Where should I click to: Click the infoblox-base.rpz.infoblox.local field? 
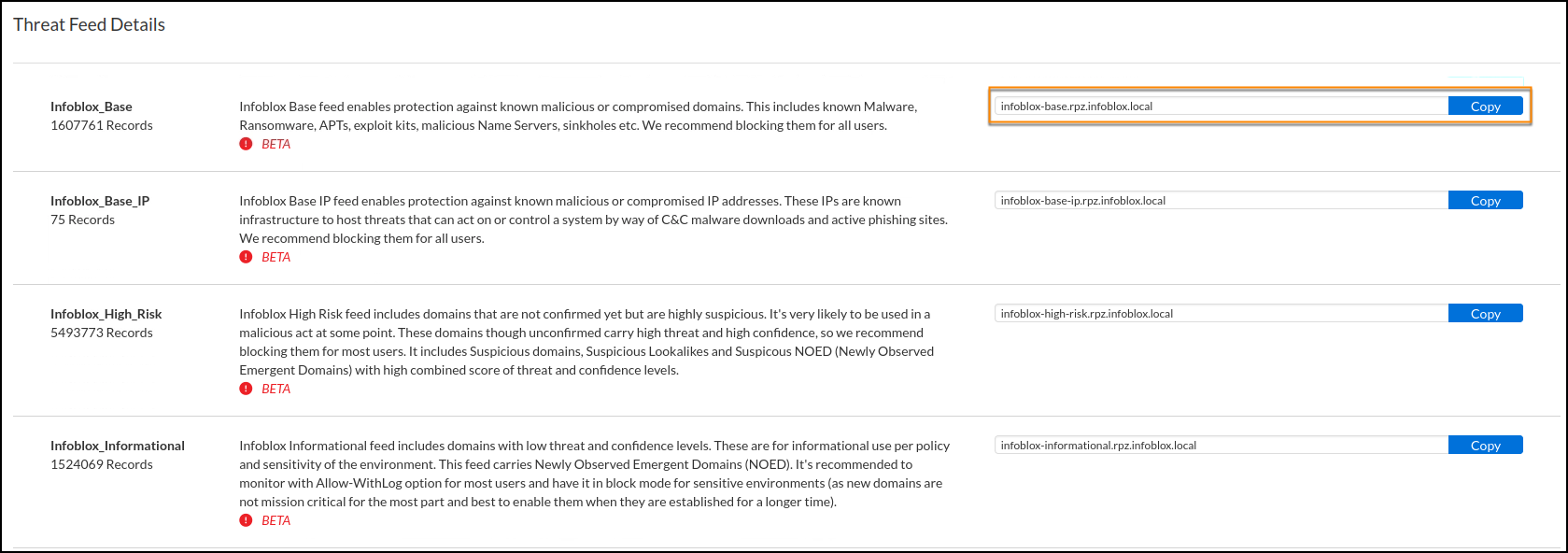tap(1222, 106)
